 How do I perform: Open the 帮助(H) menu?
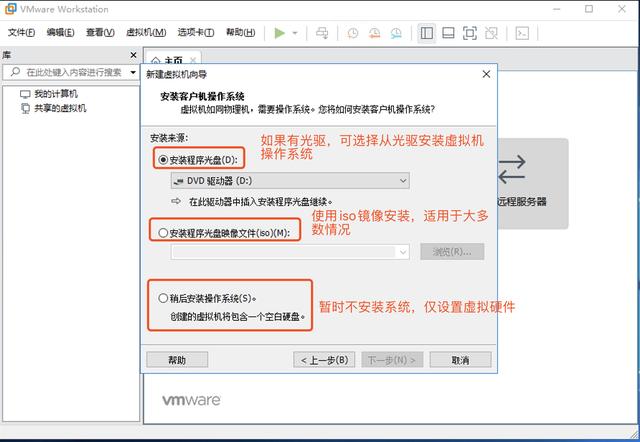point(241,32)
